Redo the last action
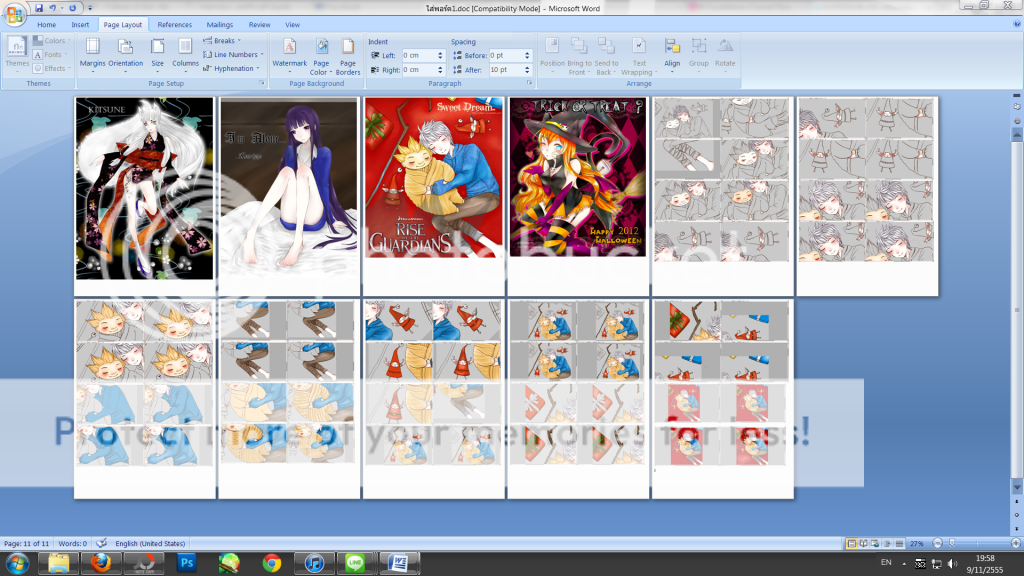This screenshot has width=1024, height=576. click(72, 8)
